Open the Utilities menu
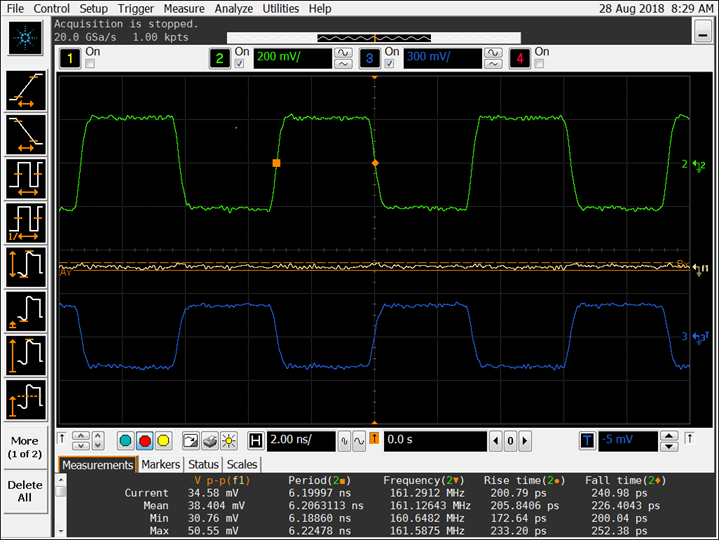 (281, 8)
